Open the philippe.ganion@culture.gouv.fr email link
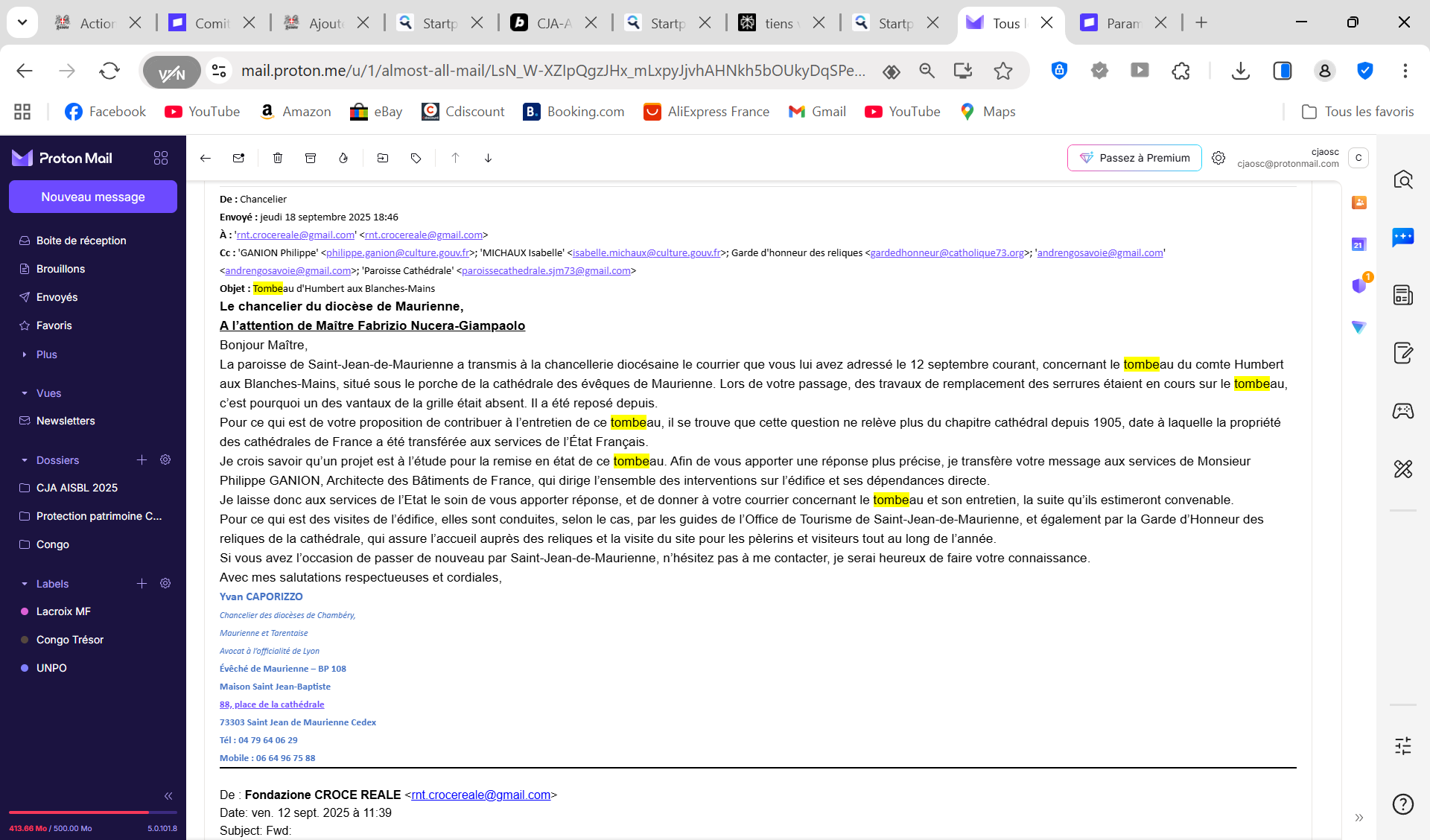1430x840 pixels. tap(398, 253)
